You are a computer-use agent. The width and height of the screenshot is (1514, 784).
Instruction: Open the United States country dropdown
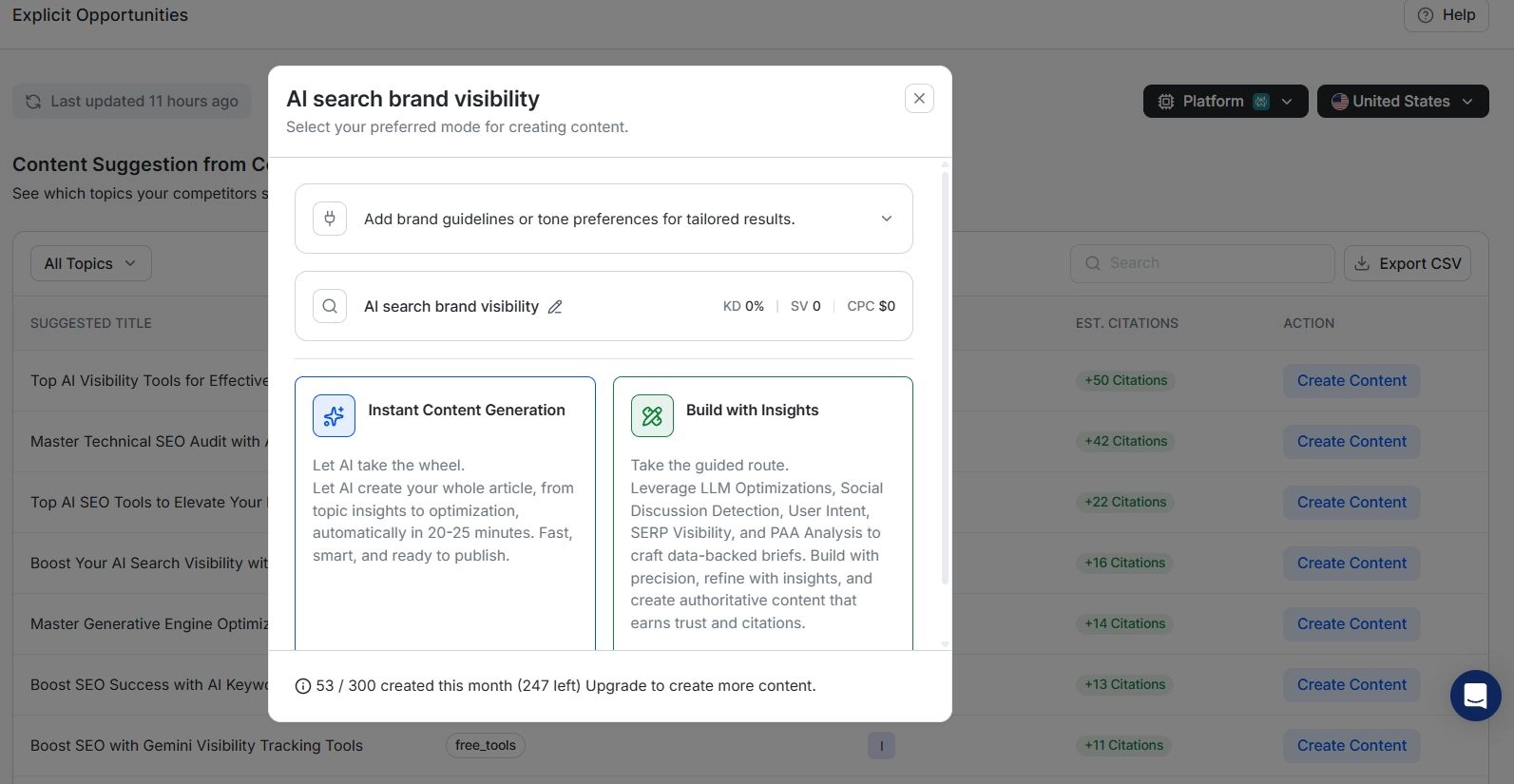(x=1402, y=102)
